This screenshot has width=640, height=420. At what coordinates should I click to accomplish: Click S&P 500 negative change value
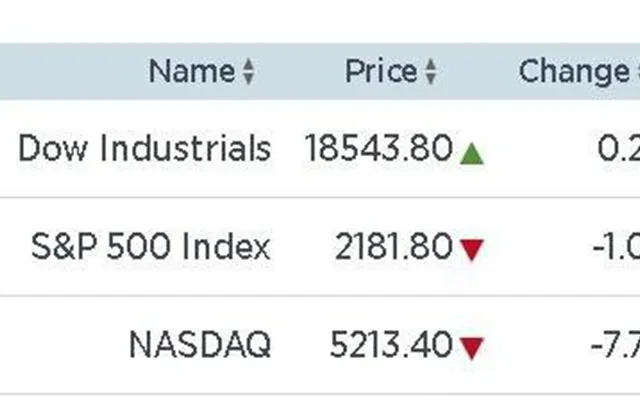coord(616,246)
